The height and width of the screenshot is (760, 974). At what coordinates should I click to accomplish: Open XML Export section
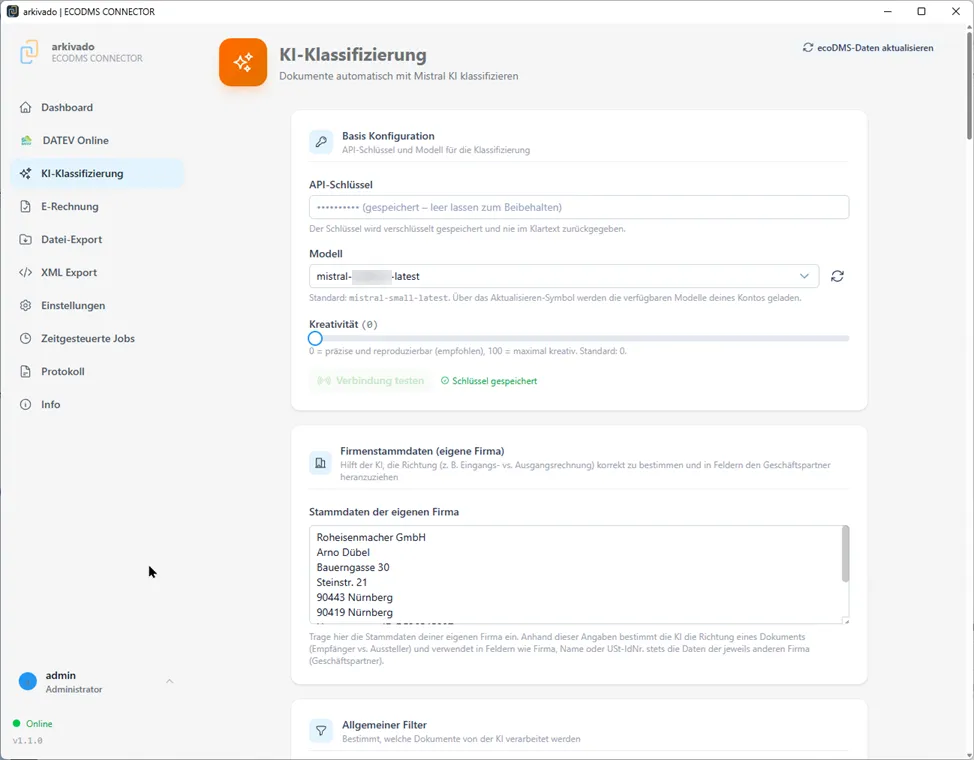tap(97, 272)
